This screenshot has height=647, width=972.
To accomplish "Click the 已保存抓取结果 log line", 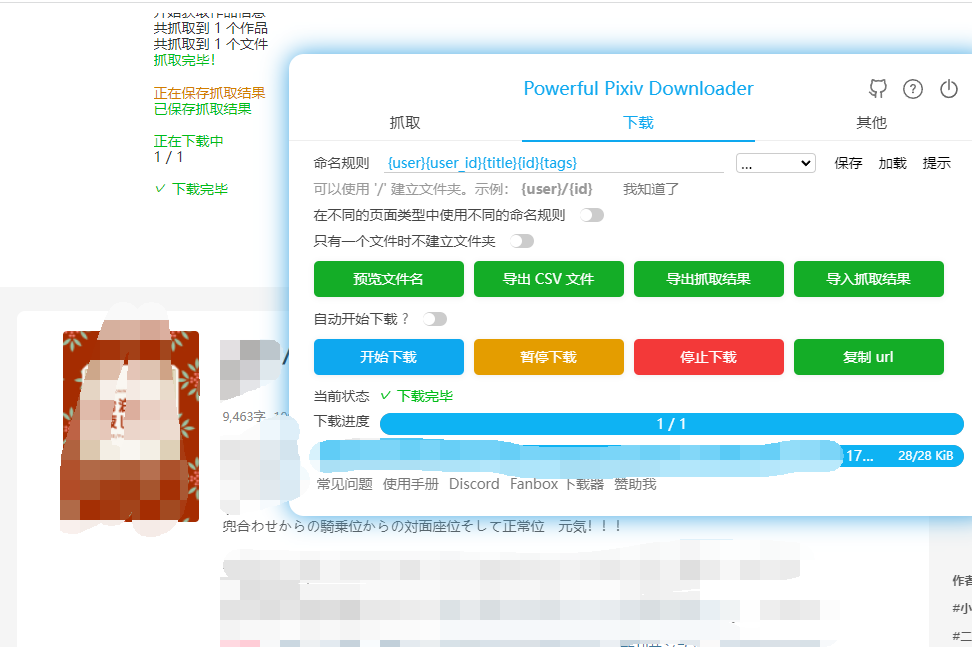I will [203, 109].
